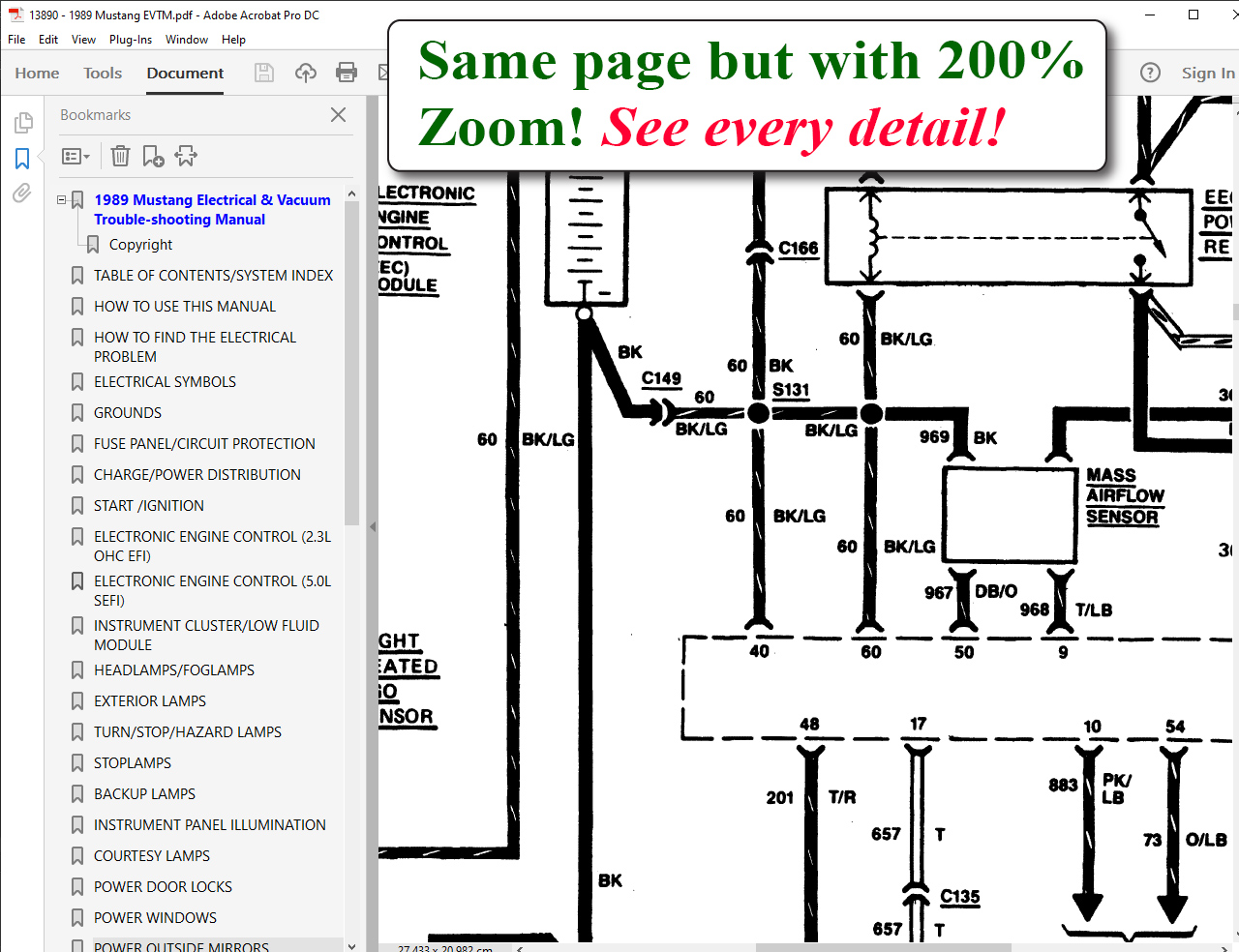1239x952 pixels.
Task: Click the document horizontal scroll left arrow
Action: pyautogui.click(x=521, y=948)
